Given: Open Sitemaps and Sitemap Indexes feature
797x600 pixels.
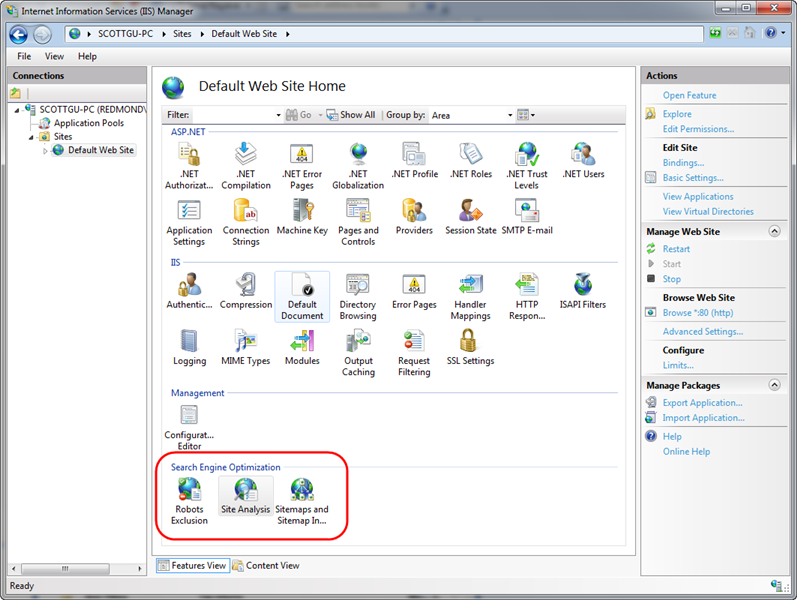Looking at the screenshot, I should tap(302, 501).
